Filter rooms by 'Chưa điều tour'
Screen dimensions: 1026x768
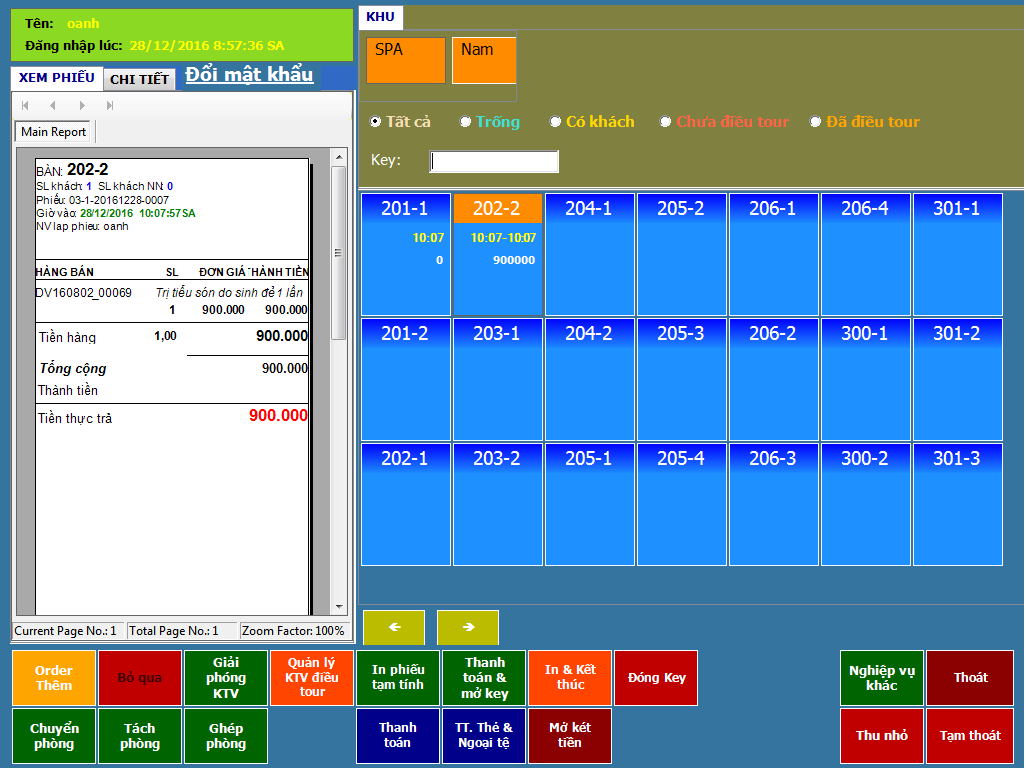click(666, 122)
